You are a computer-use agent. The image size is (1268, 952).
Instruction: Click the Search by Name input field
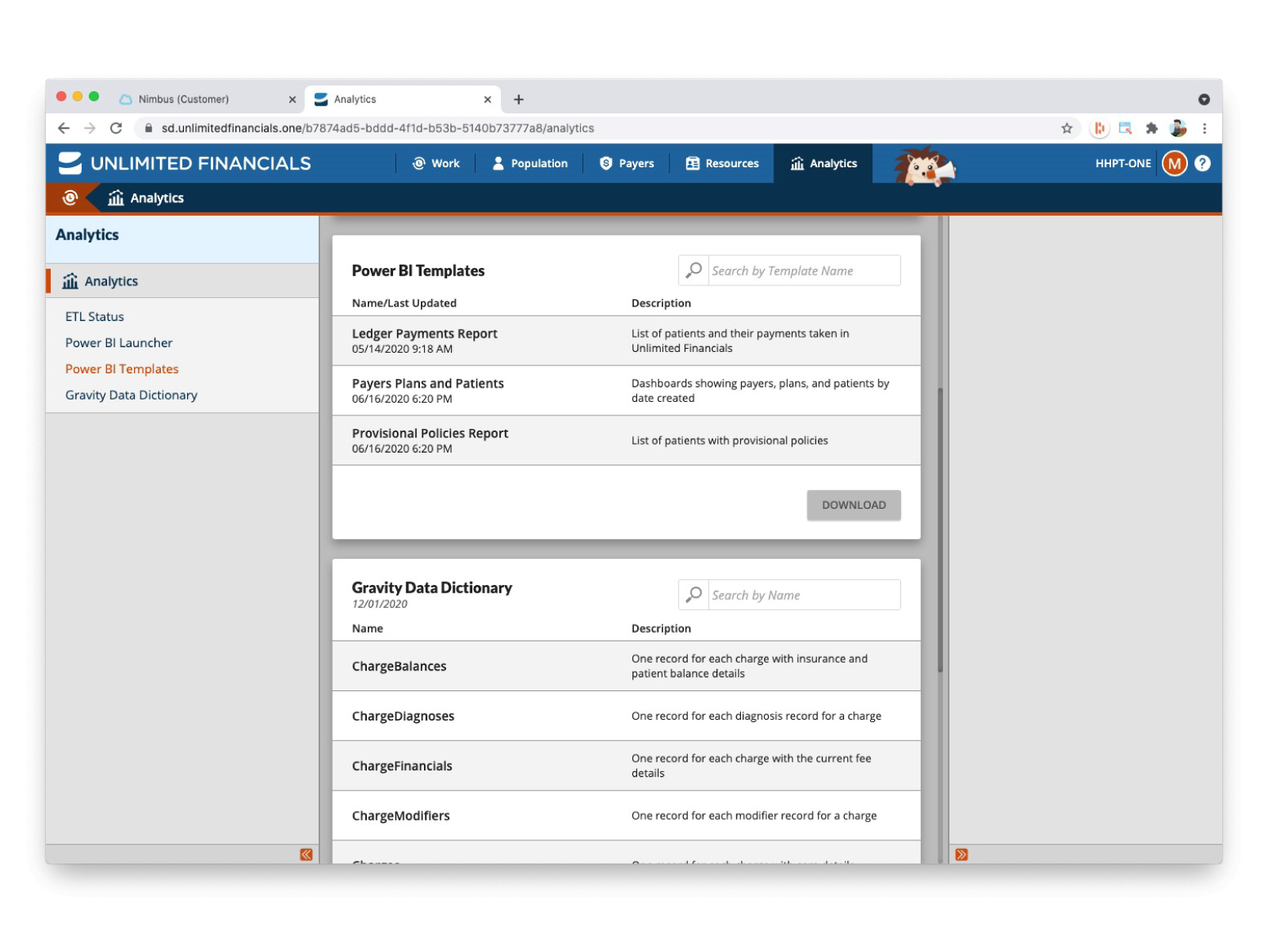[802, 595]
